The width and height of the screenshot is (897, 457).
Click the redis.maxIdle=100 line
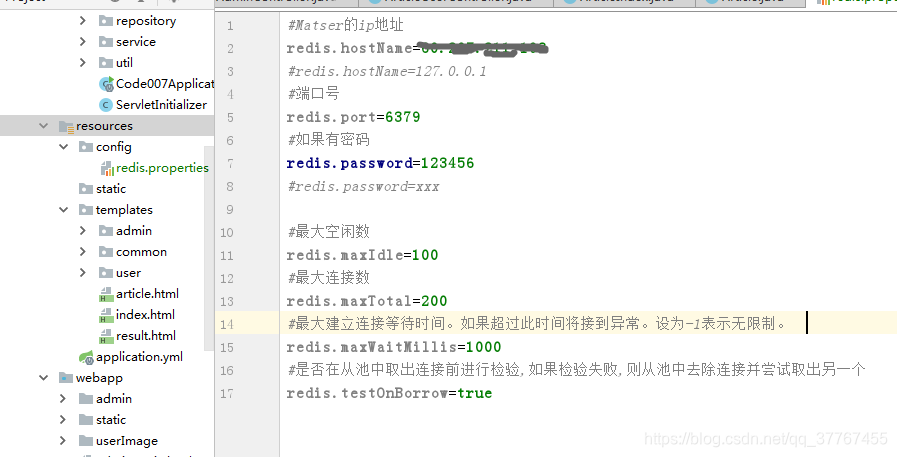pos(363,255)
